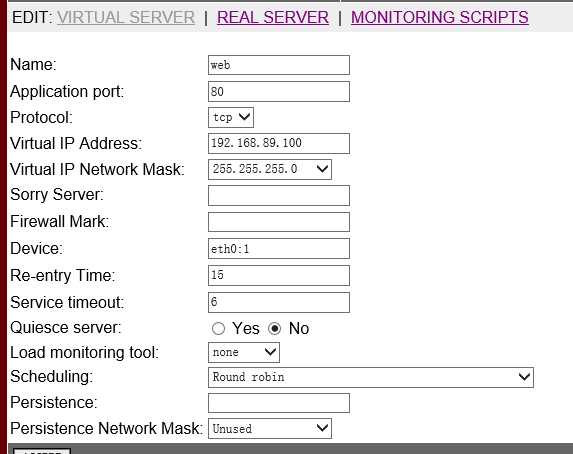Click the empty Persistence field
The width and height of the screenshot is (573, 454).
tap(279, 403)
